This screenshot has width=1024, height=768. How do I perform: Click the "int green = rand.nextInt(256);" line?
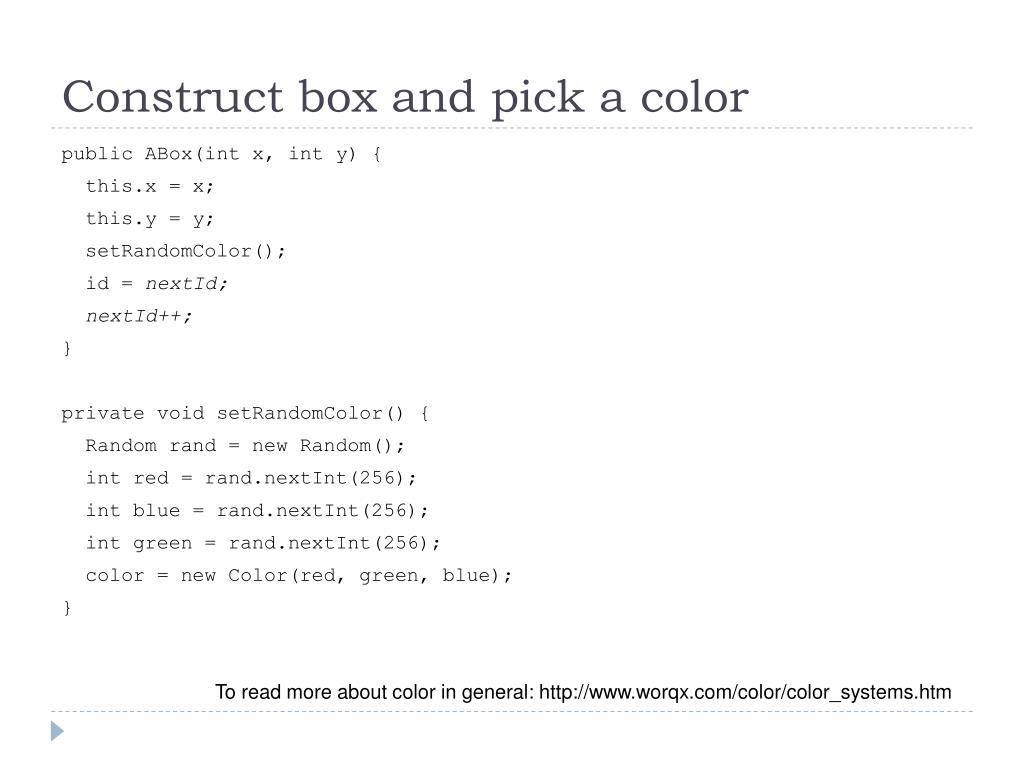pos(263,543)
